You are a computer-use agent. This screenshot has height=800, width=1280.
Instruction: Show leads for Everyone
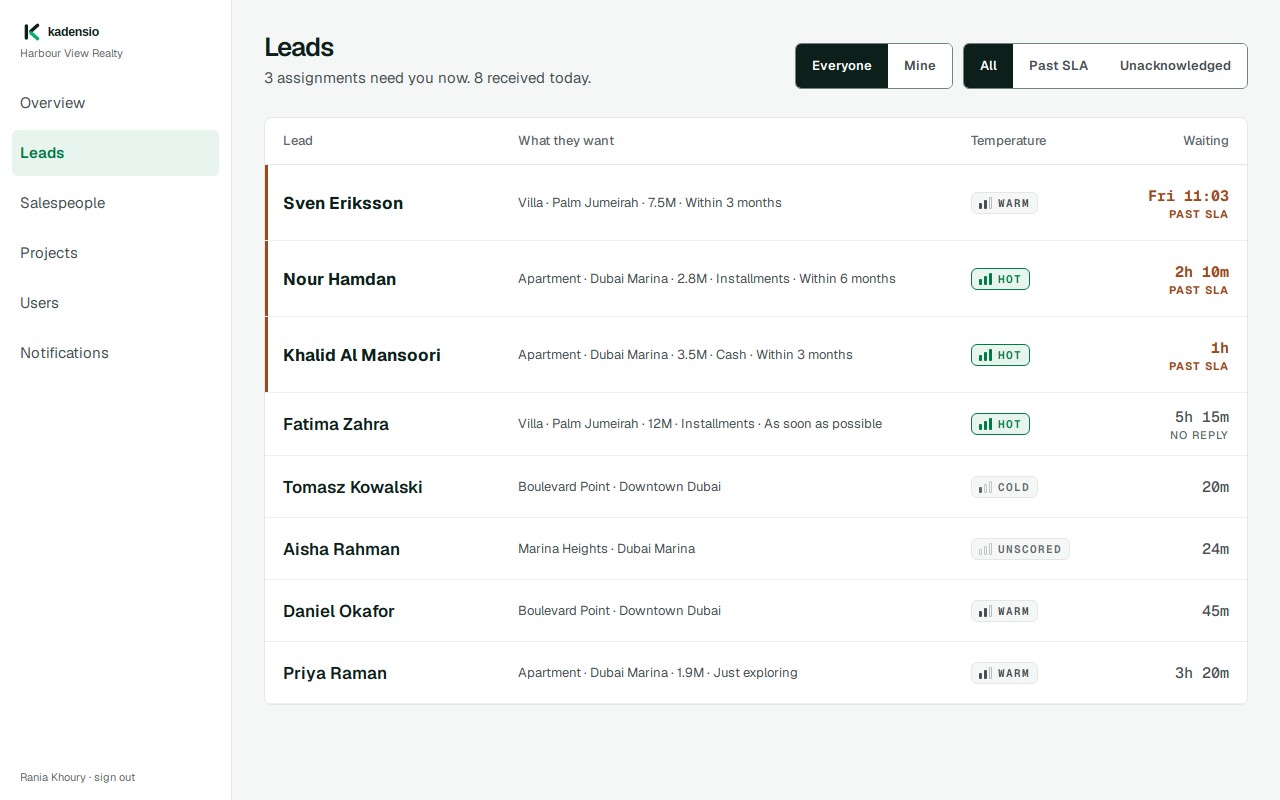[842, 66]
